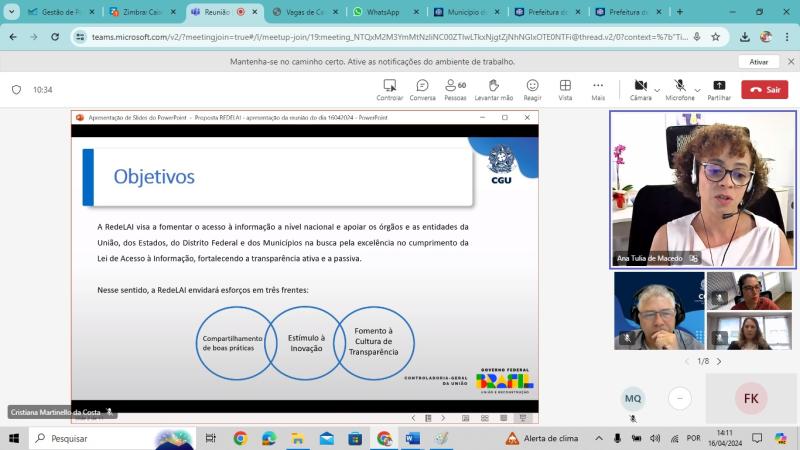Show hidden system tray icons

pos(598,438)
